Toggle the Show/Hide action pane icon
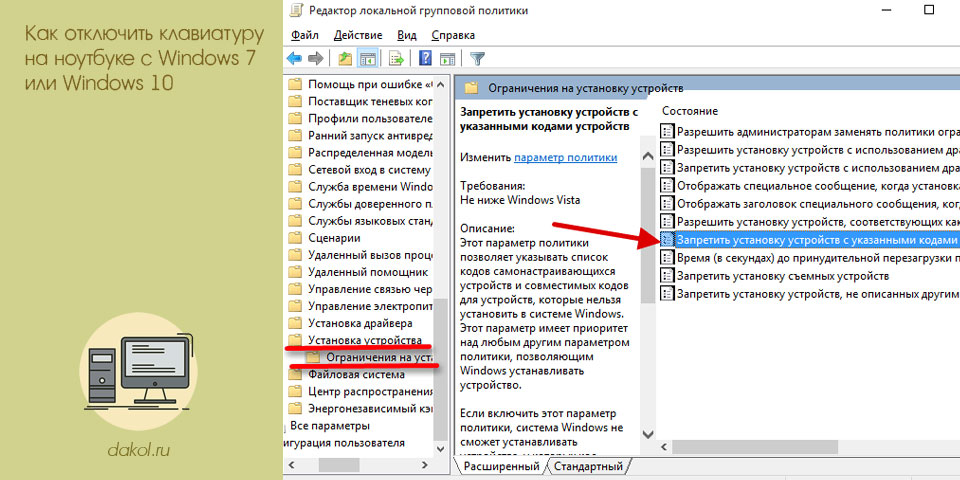 click(448, 59)
